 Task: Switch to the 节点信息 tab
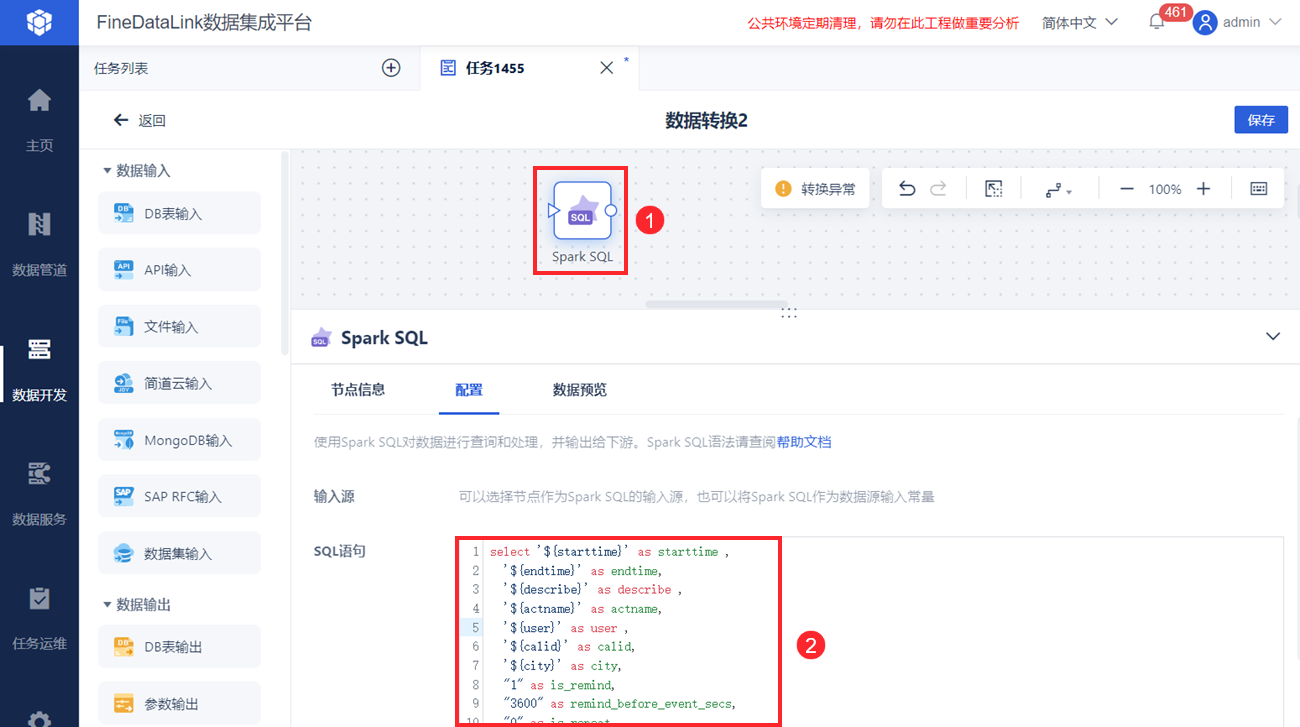358,390
